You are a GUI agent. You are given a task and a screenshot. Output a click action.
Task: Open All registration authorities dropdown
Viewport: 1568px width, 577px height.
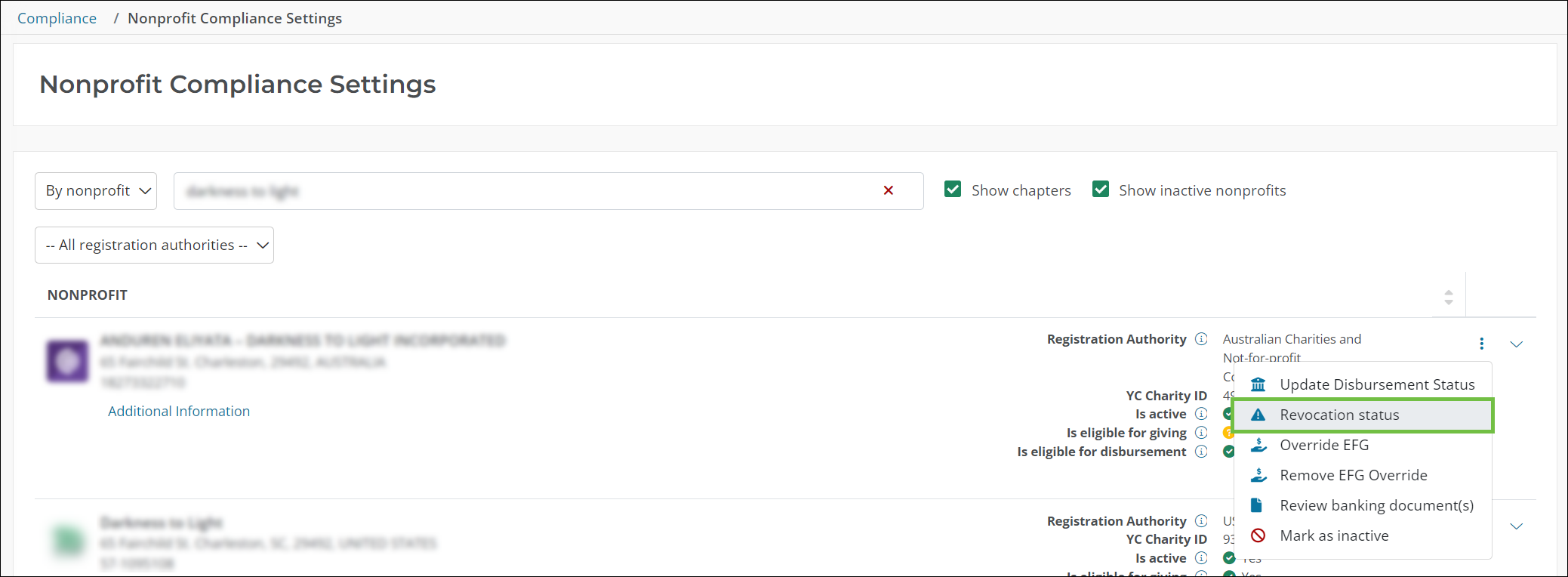point(154,245)
